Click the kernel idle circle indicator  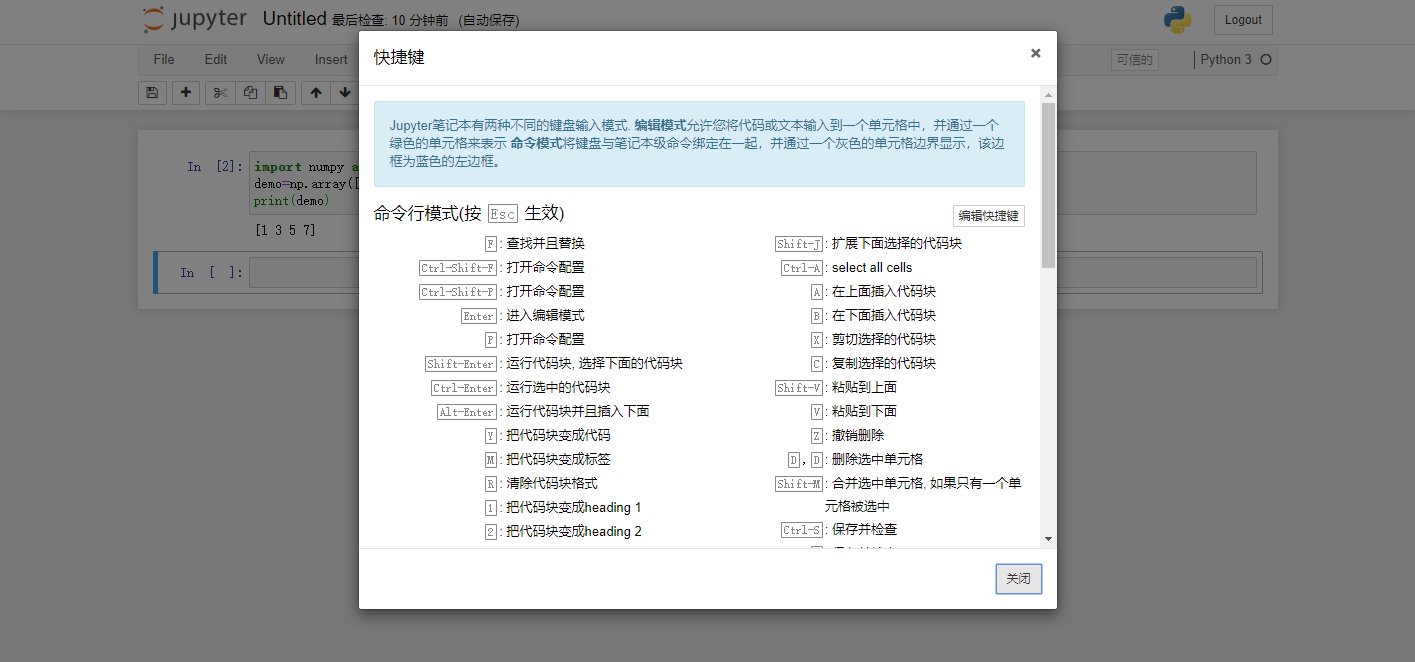1265,60
